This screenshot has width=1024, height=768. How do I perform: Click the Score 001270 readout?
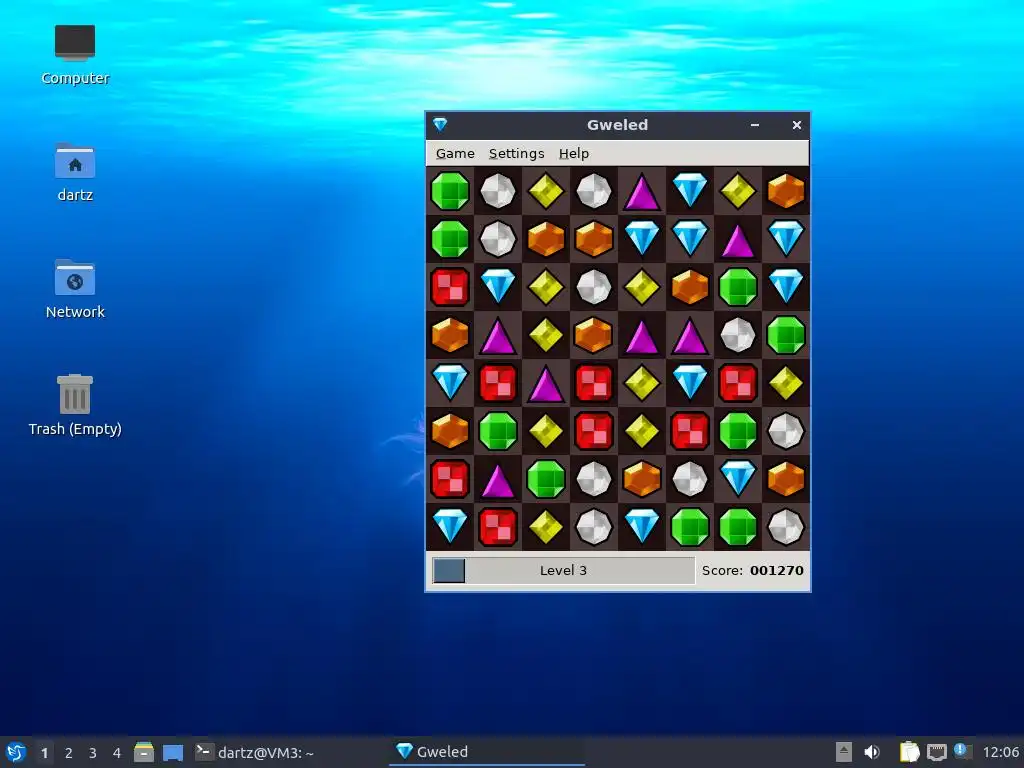coord(752,571)
